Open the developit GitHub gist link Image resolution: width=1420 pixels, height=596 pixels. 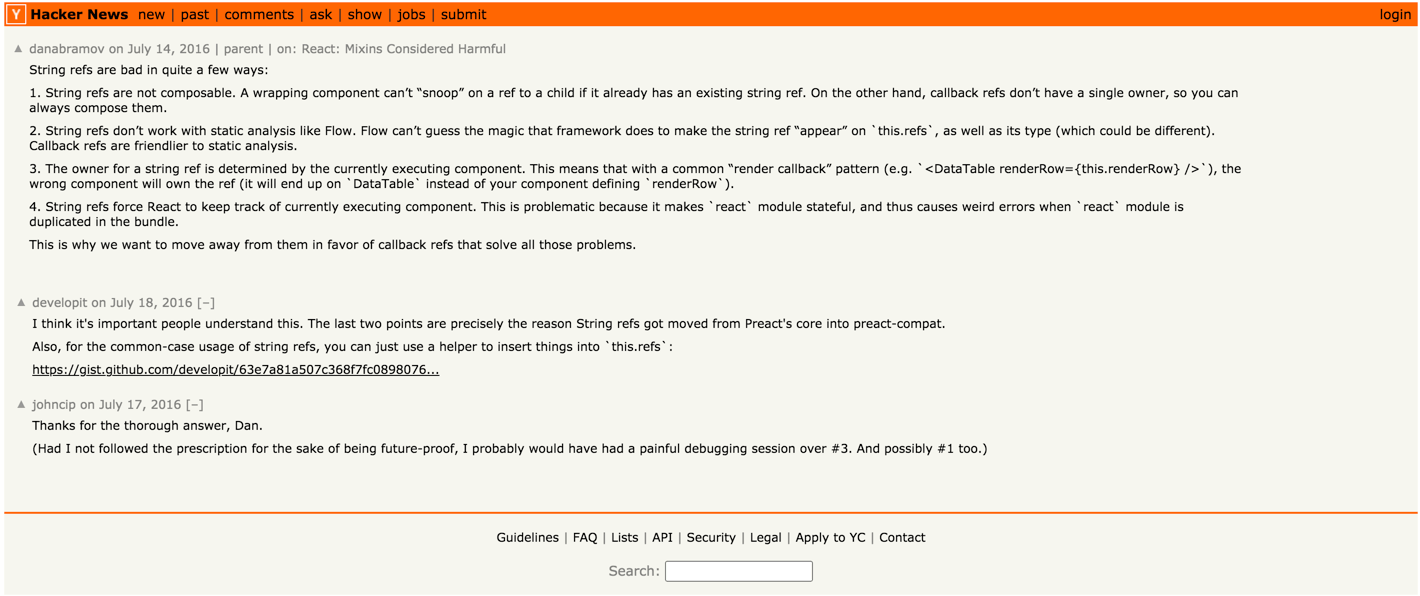(236, 370)
